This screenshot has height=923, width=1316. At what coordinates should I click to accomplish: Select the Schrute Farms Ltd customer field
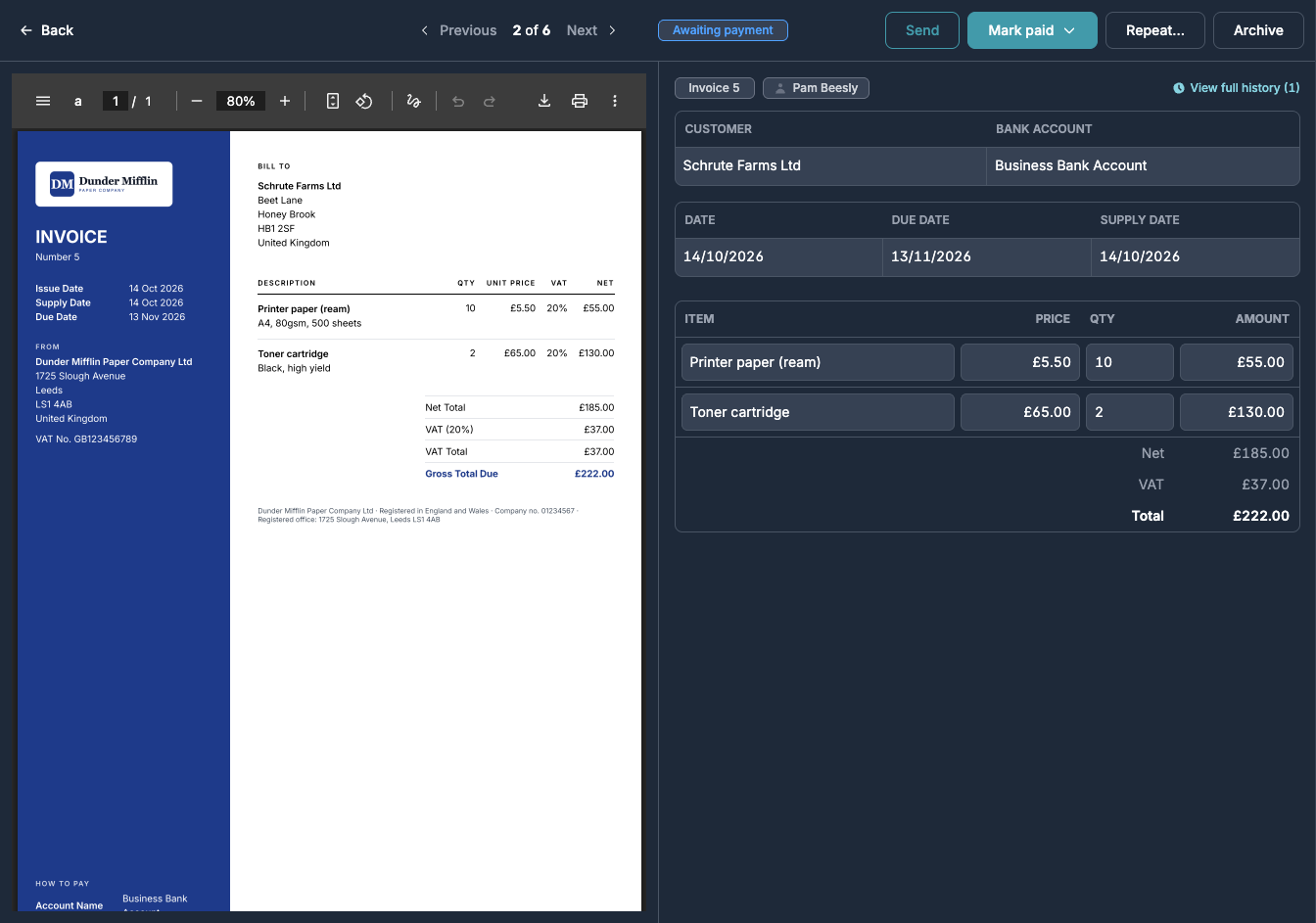pyautogui.click(x=830, y=165)
